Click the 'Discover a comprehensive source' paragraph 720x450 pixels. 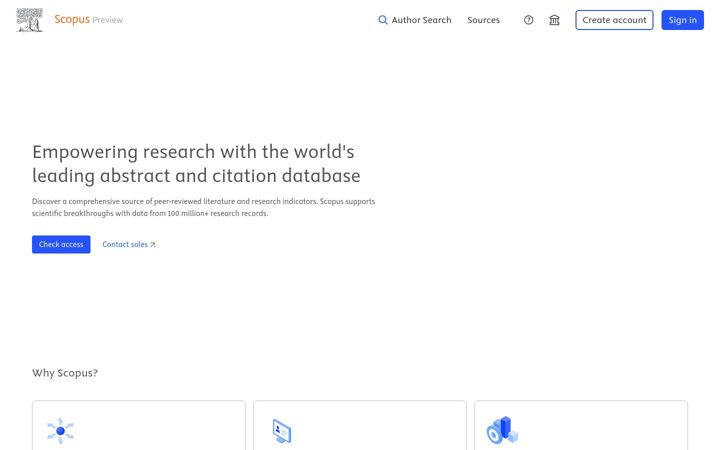[203, 207]
